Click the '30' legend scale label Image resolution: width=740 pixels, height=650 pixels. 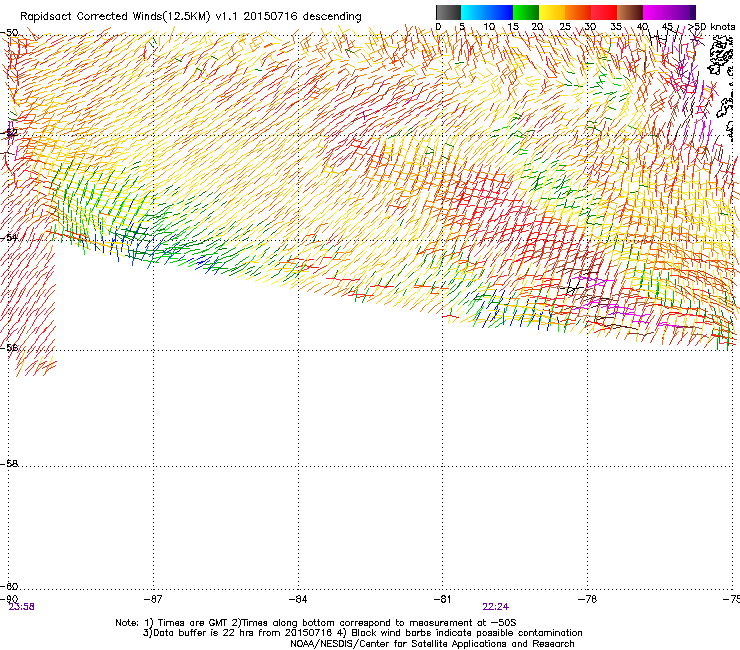tap(590, 27)
